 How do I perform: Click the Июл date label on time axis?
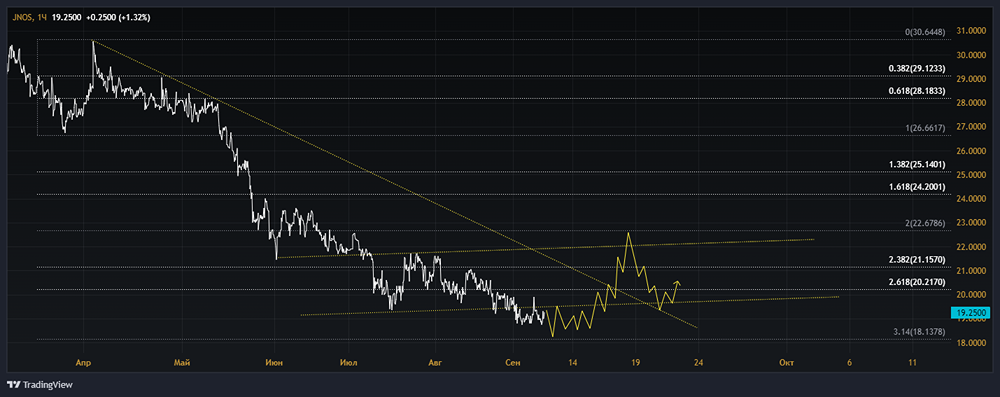point(349,363)
